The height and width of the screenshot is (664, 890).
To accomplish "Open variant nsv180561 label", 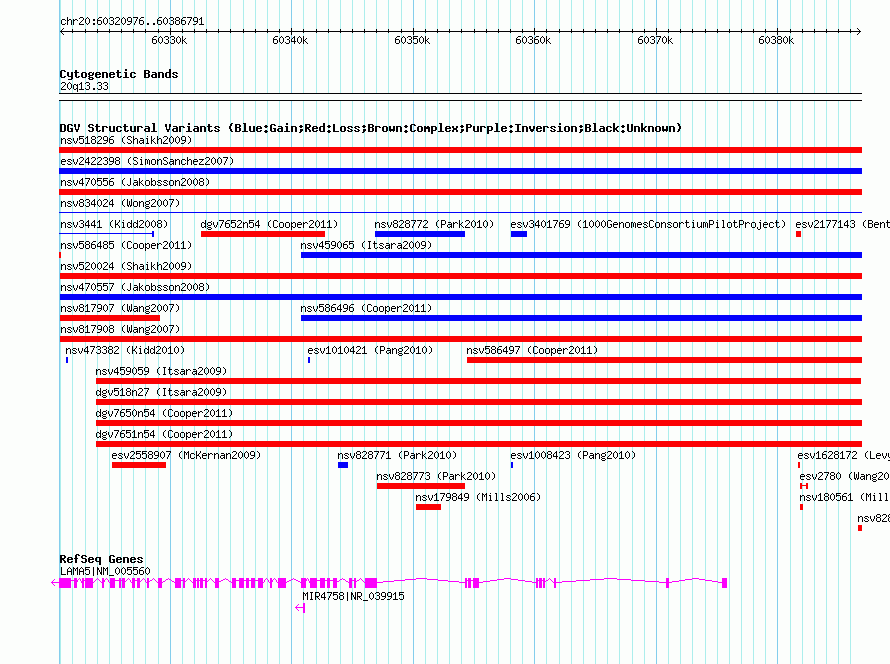I will [x=845, y=497].
